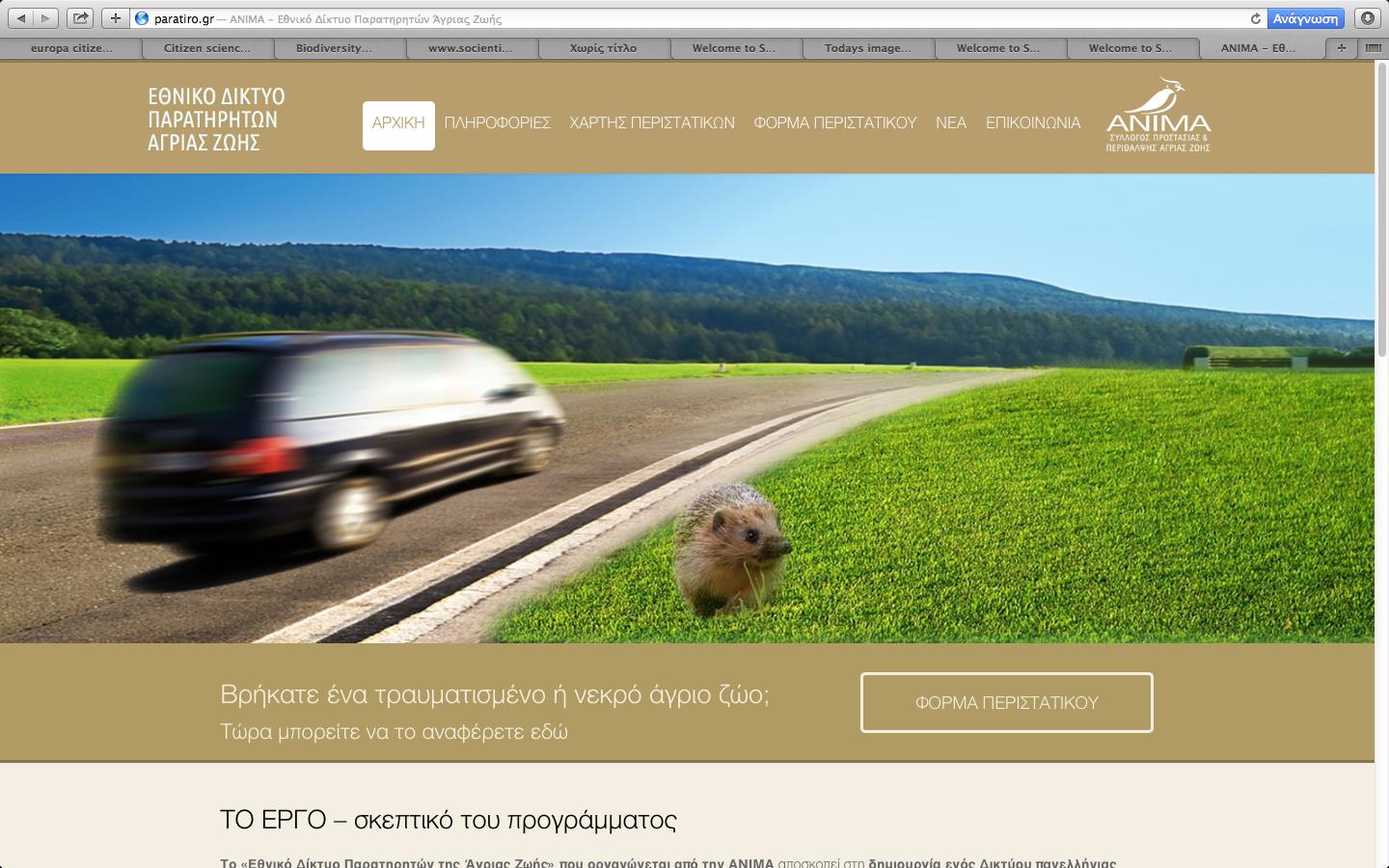Open ΦΟΡΜΑ ΠΕΡΙΣΤΑΤΙΚΟΥ in the top navigation
The image size is (1389, 868).
pos(835,123)
